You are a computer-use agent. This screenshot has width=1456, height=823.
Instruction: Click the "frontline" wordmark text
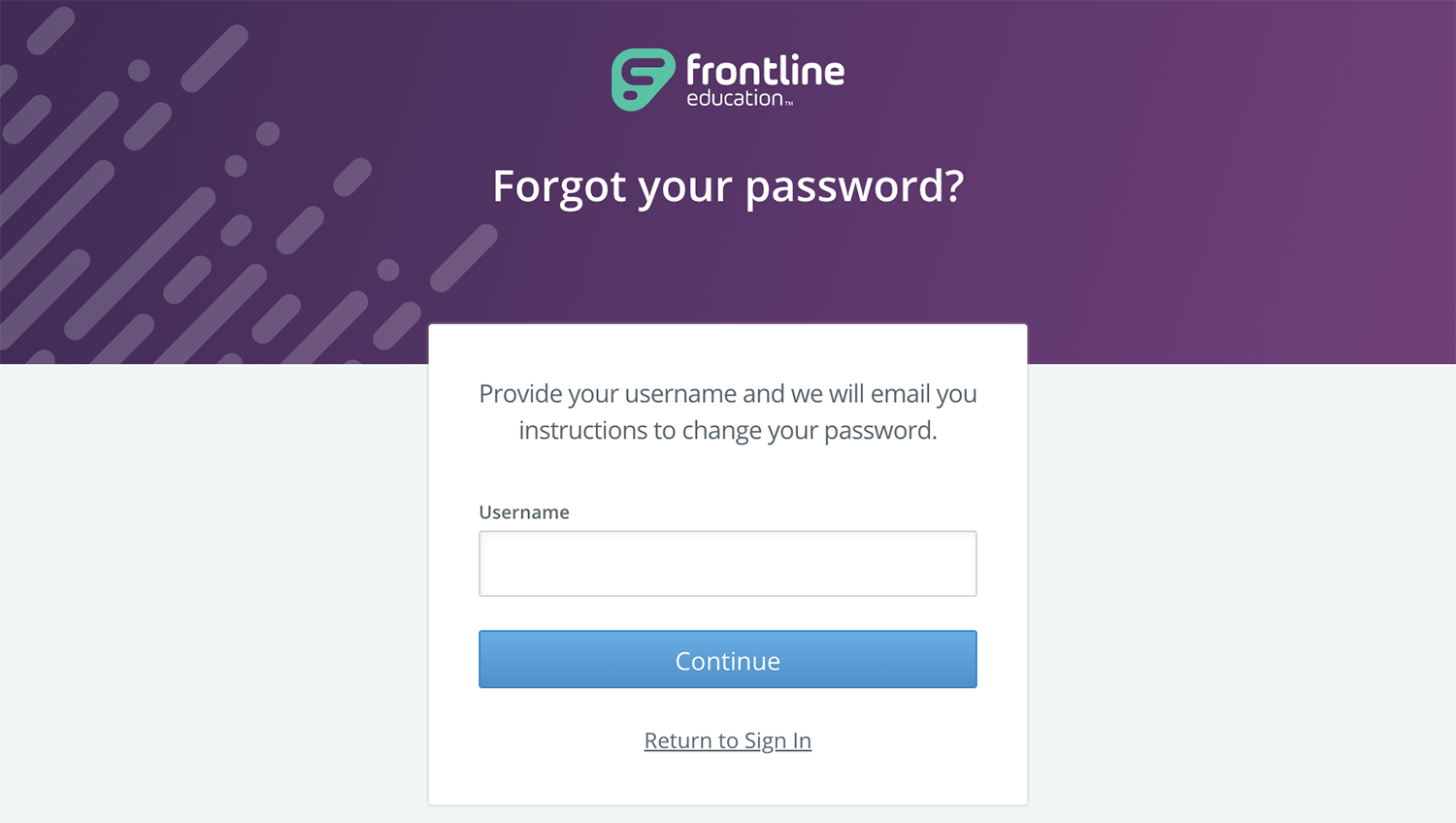tap(765, 70)
